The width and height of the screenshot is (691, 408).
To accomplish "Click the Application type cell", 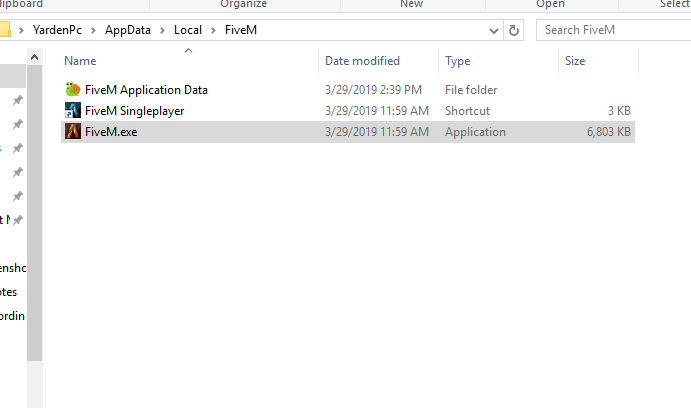I will coord(475,132).
